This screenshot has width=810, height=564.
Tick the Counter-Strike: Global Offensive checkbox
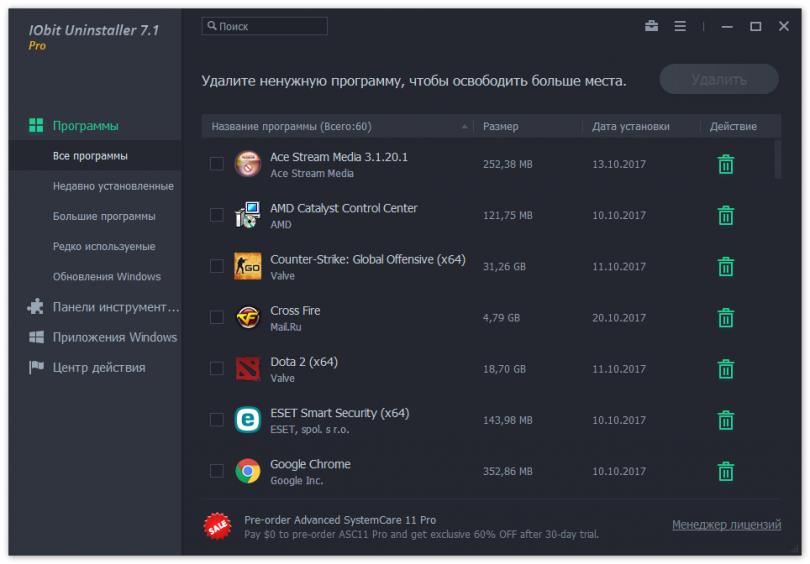[x=217, y=266]
